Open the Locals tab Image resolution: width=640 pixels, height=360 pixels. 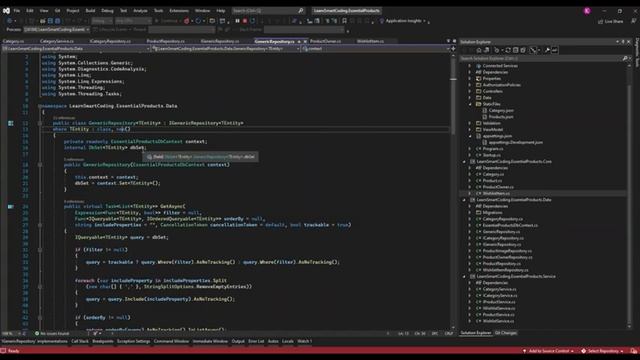coord(288,341)
